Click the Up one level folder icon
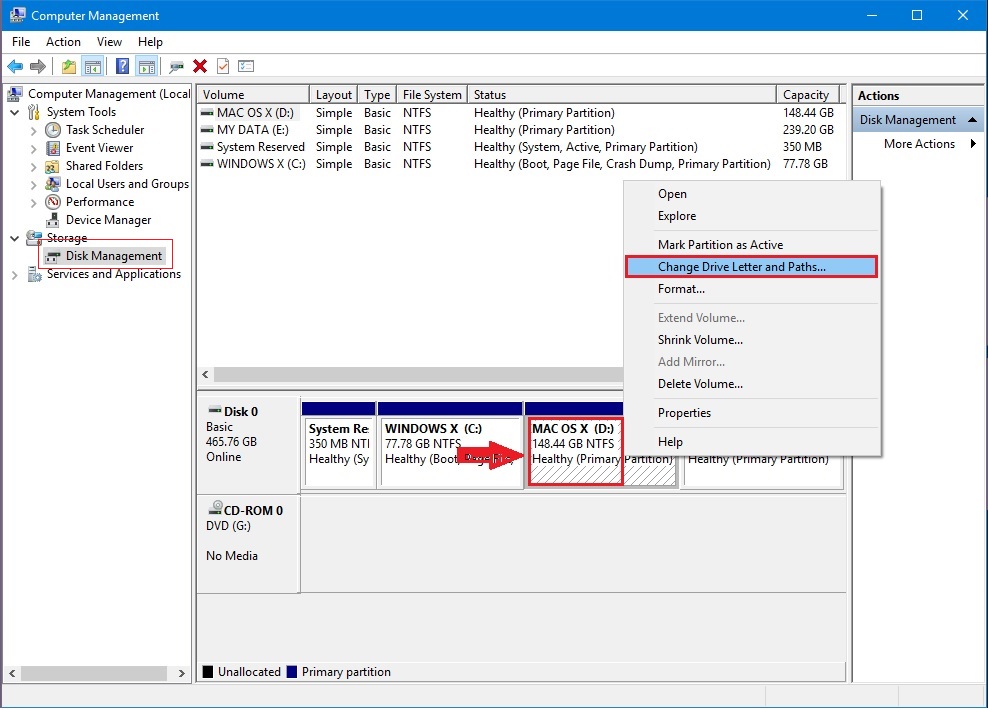The width and height of the screenshot is (988, 710). click(68, 67)
